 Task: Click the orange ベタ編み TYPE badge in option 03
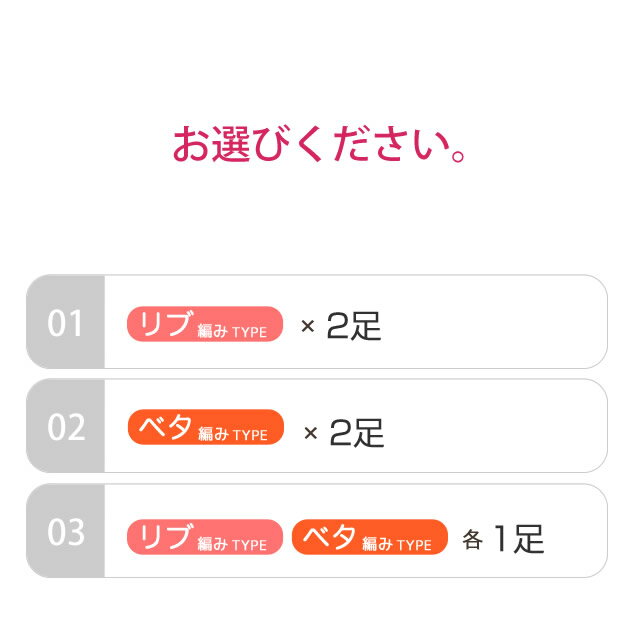(370, 537)
